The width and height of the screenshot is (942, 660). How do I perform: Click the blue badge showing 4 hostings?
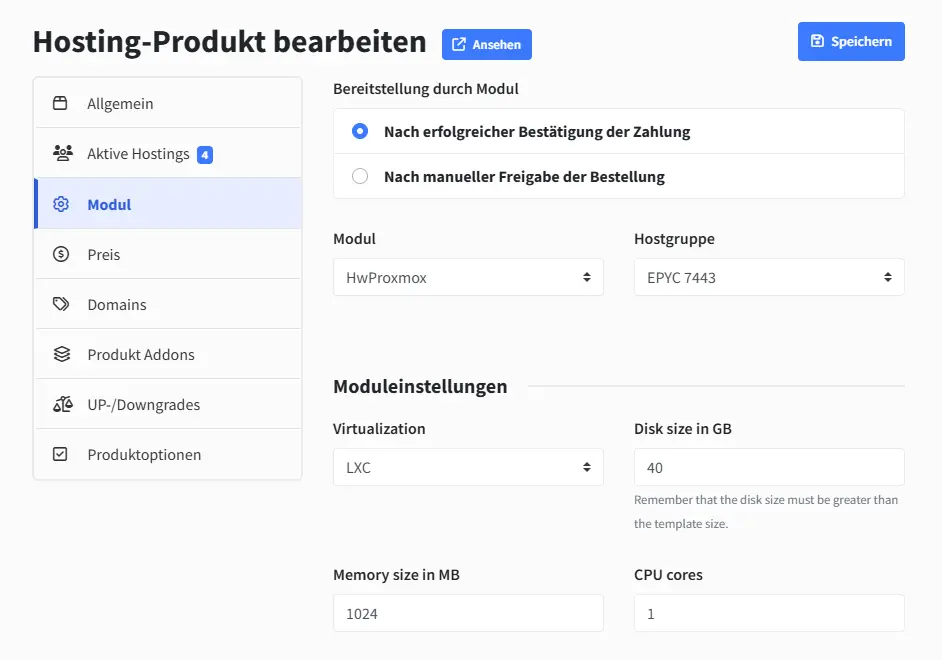coord(205,155)
